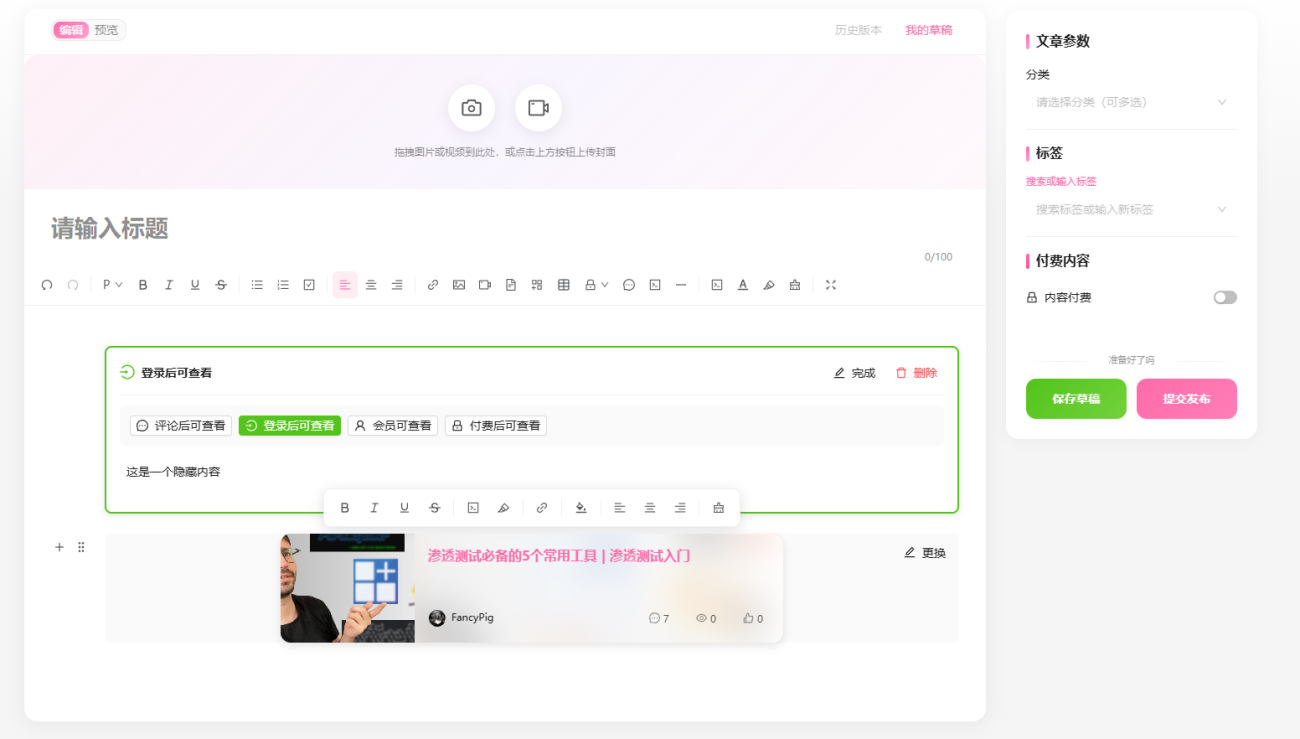Insert a task checklist from toolbar
Image resolution: width=1300 pixels, height=739 pixels.
click(x=309, y=285)
